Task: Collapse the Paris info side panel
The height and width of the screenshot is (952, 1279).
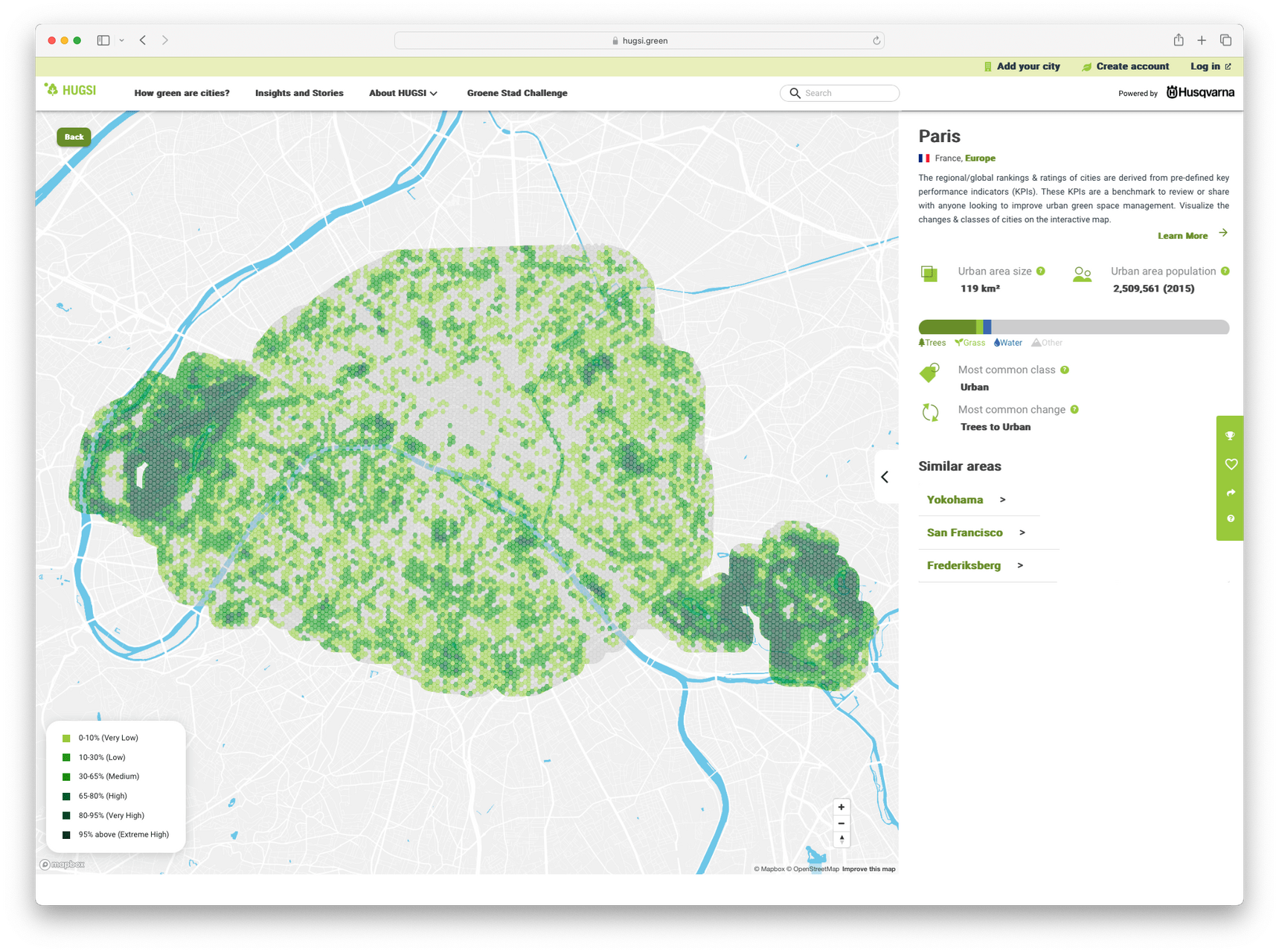Action: 885,477
